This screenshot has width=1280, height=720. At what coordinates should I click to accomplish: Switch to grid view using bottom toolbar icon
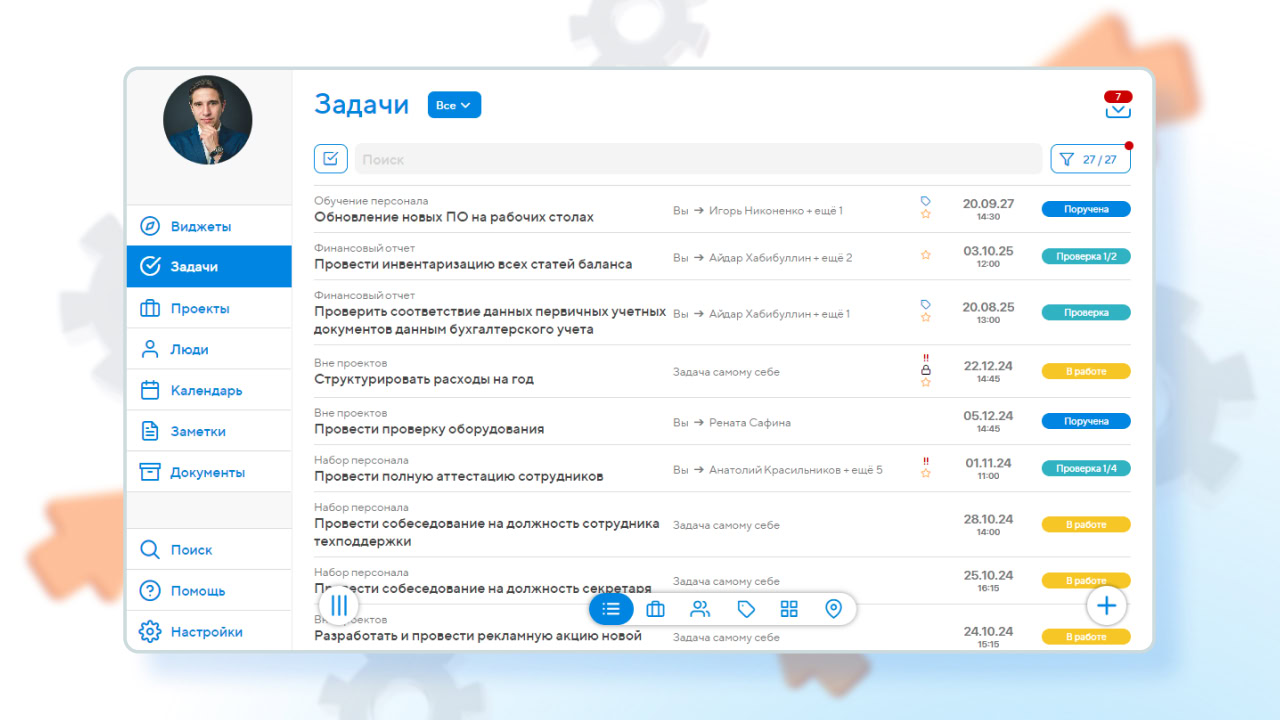click(x=789, y=608)
